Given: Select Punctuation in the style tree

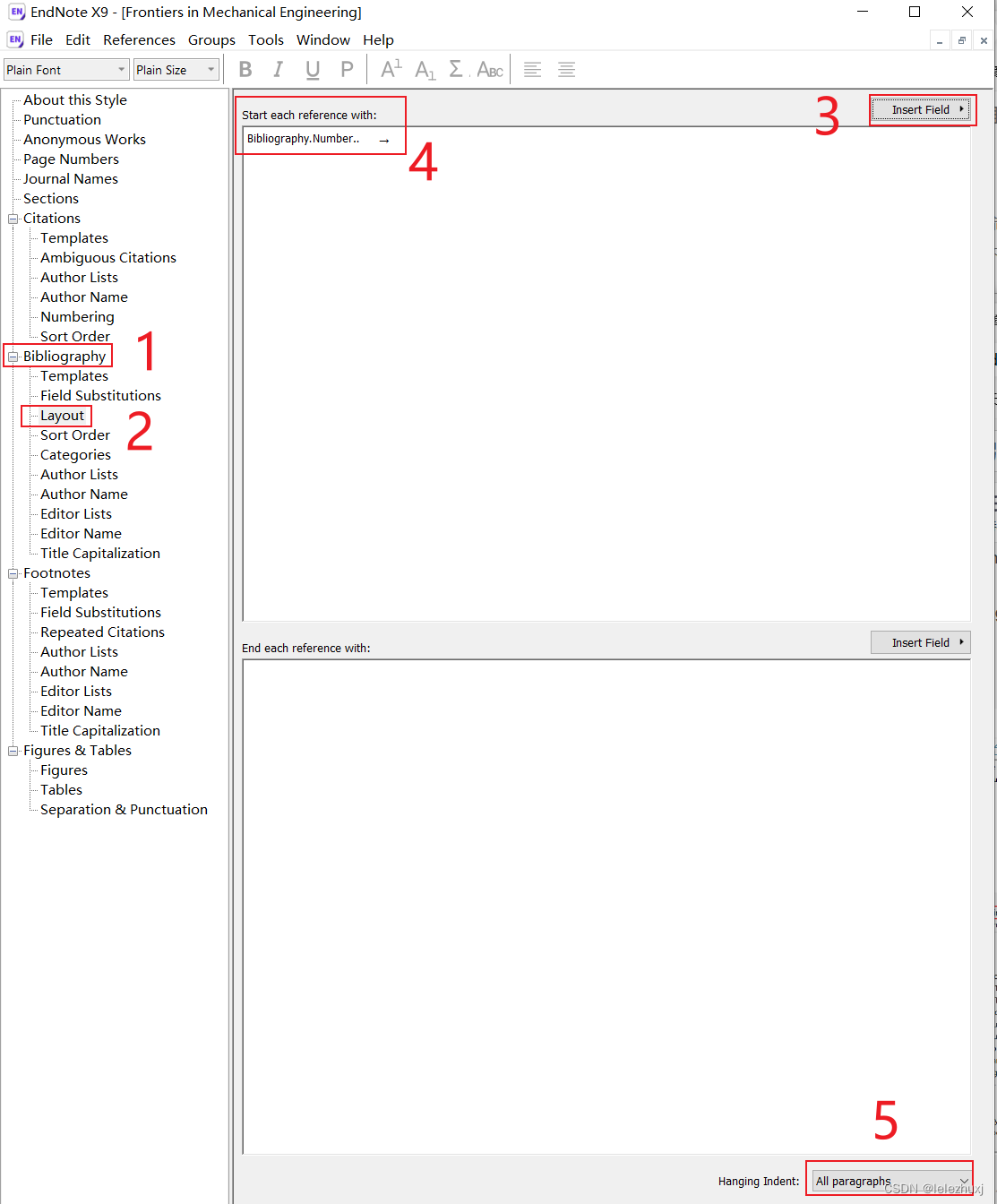Looking at the screenshot, I should coord(62,120).
